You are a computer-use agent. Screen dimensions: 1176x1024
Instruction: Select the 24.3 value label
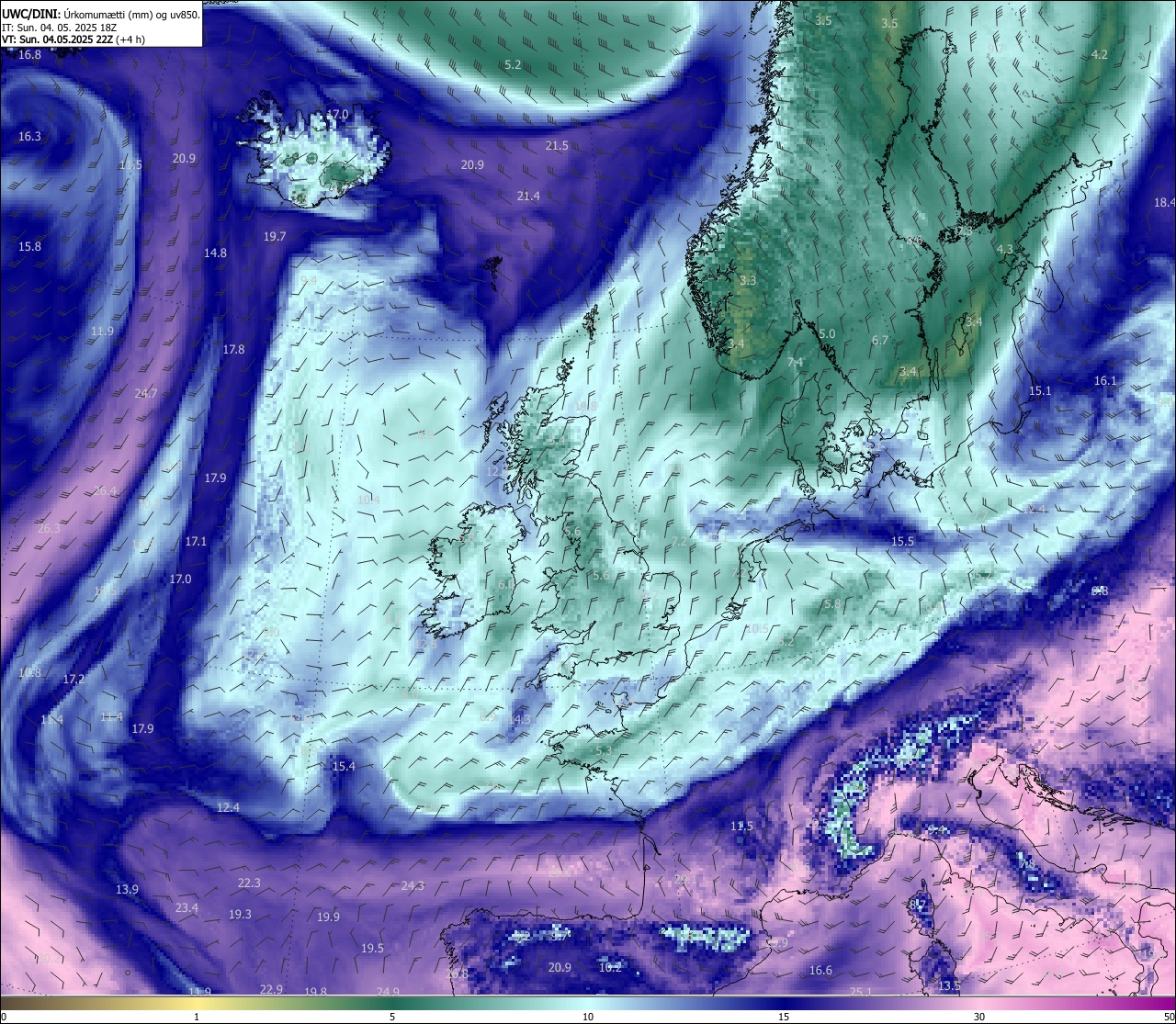413,886
